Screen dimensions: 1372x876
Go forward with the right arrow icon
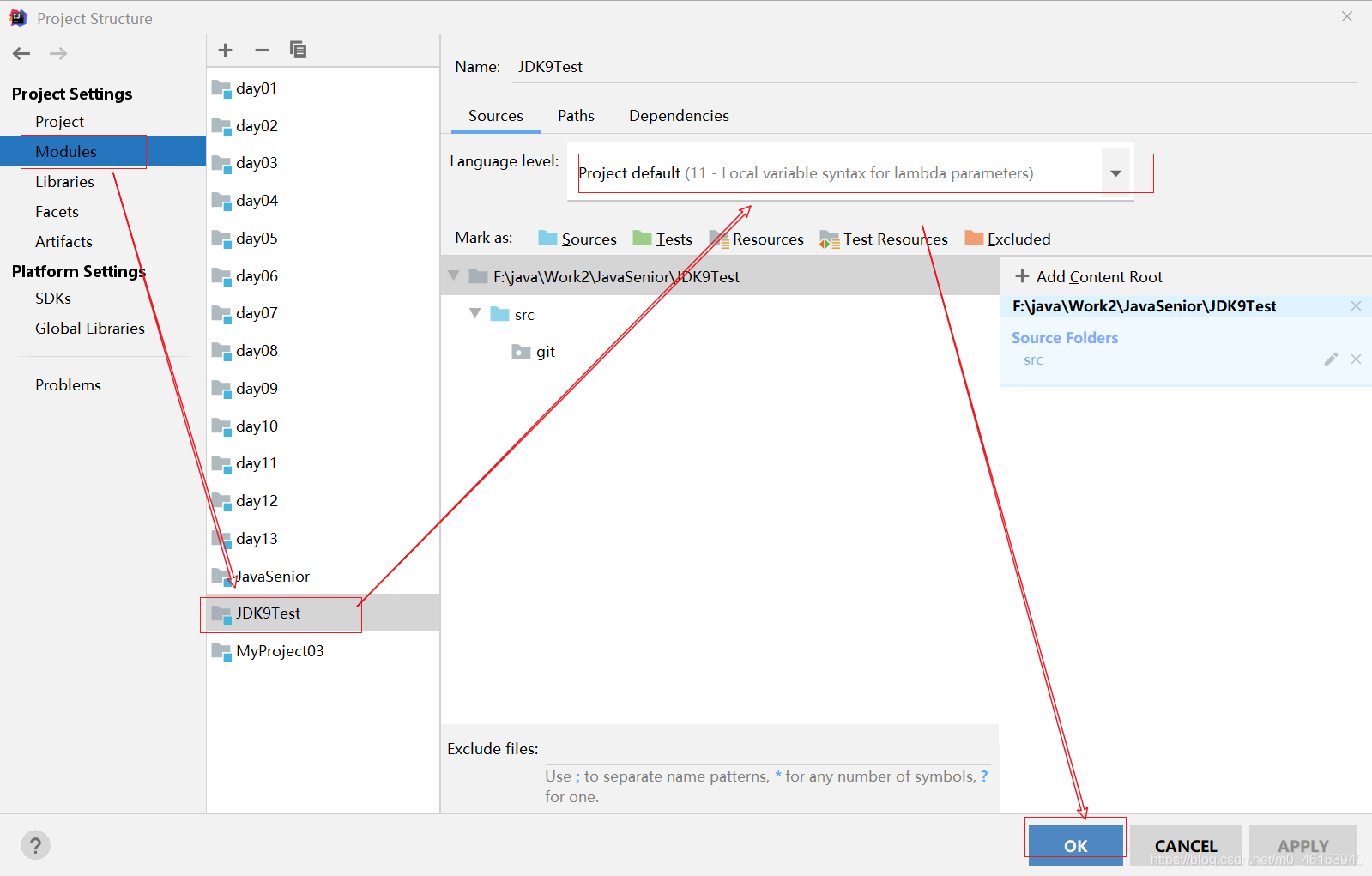[x=57, y=54]
